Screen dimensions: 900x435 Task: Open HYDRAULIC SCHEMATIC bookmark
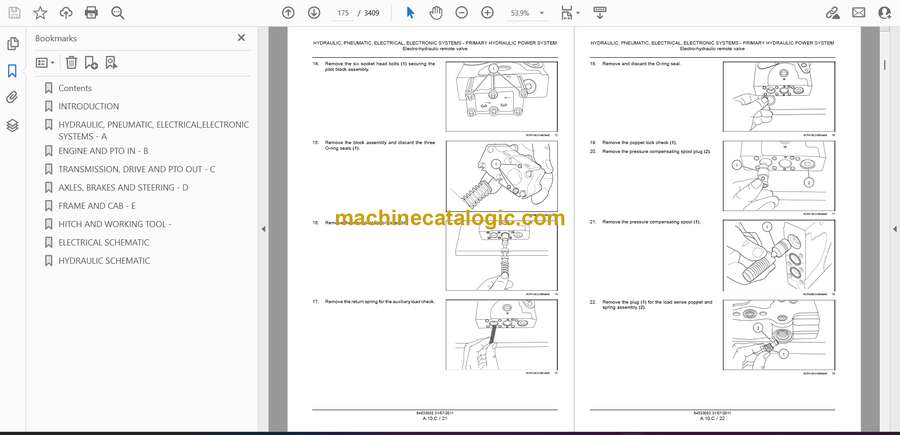(104, 261)
